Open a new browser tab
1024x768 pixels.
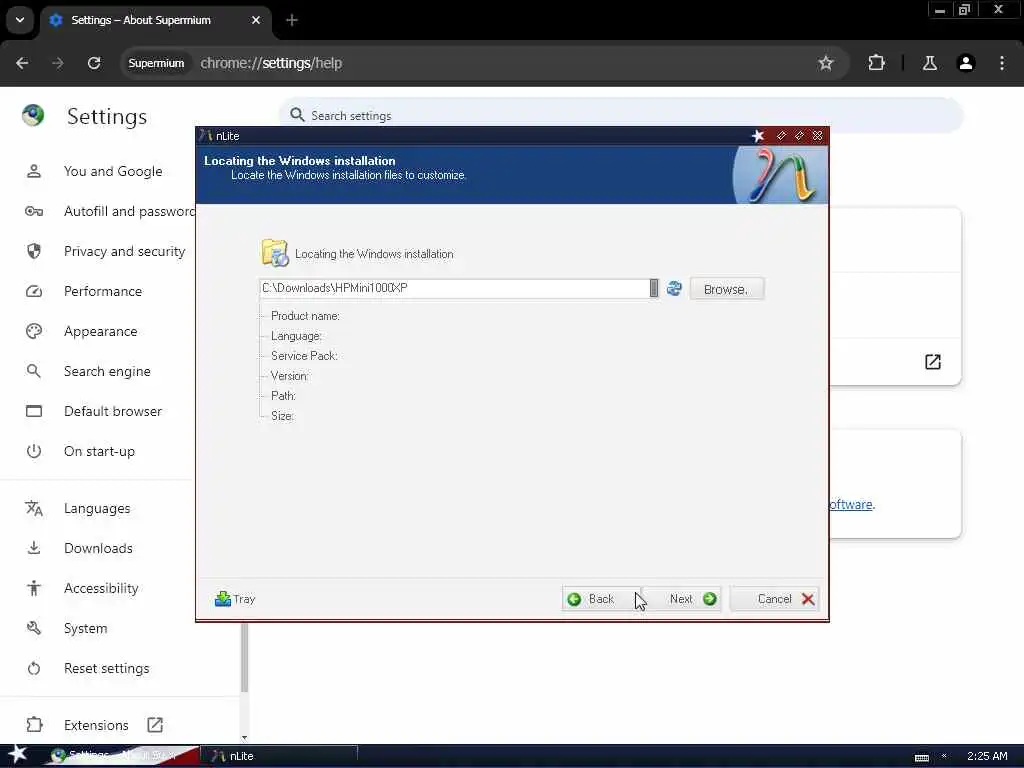(x=292, y=20)
